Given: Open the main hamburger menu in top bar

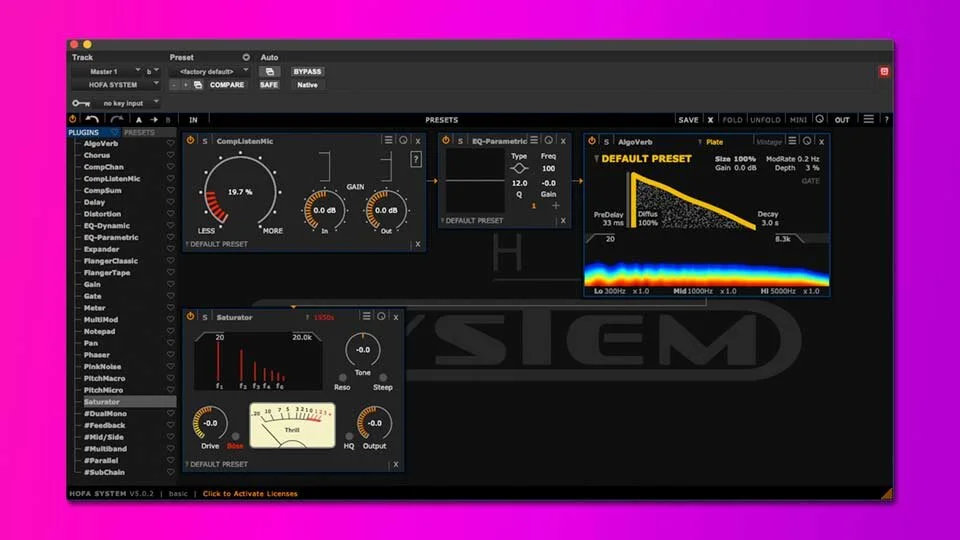Looking at the screenshot, I should coord(868,119).
